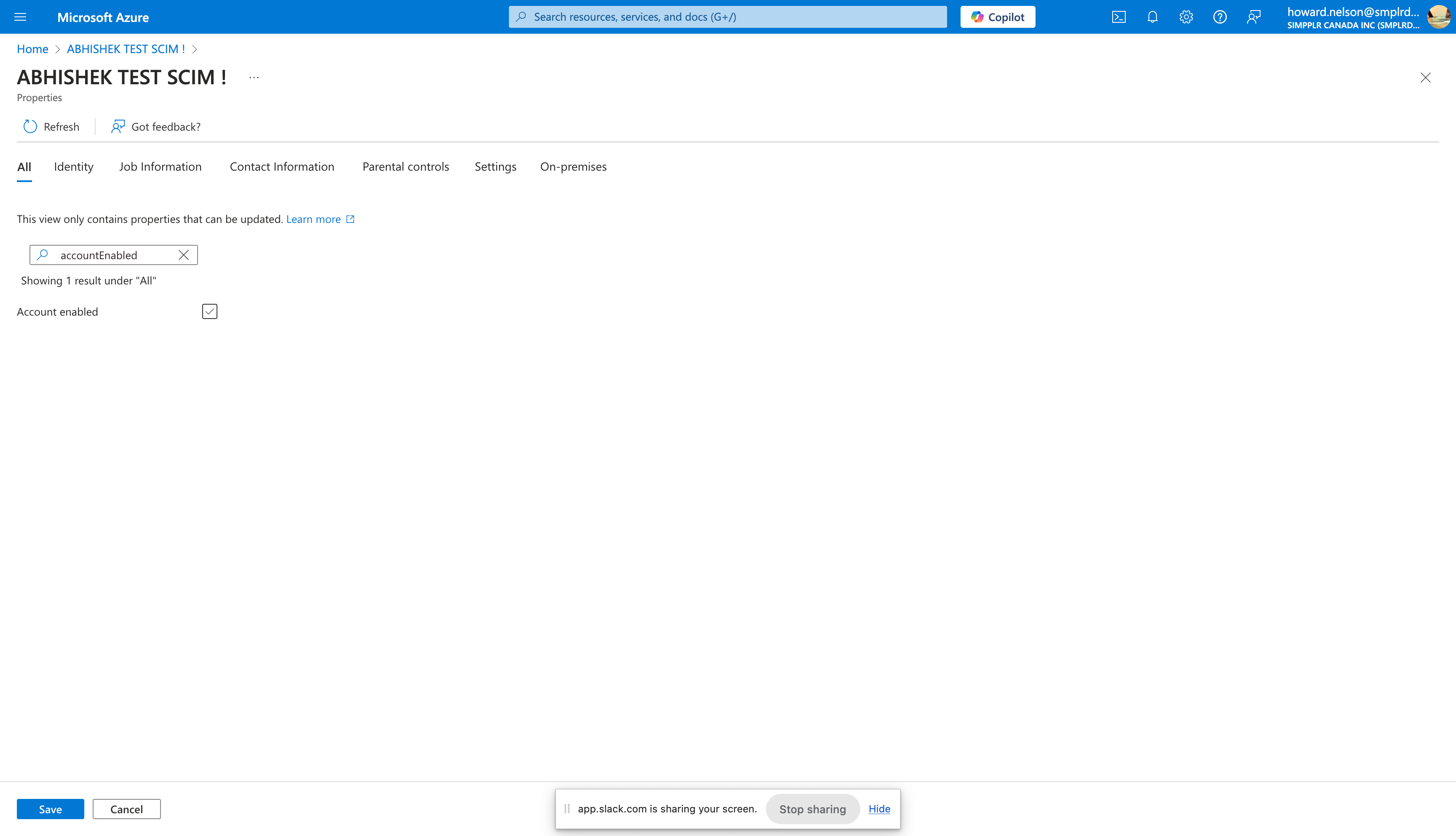Select the On-premises tab
Screen dimensions: 1456x836
[x=573, y=166]
